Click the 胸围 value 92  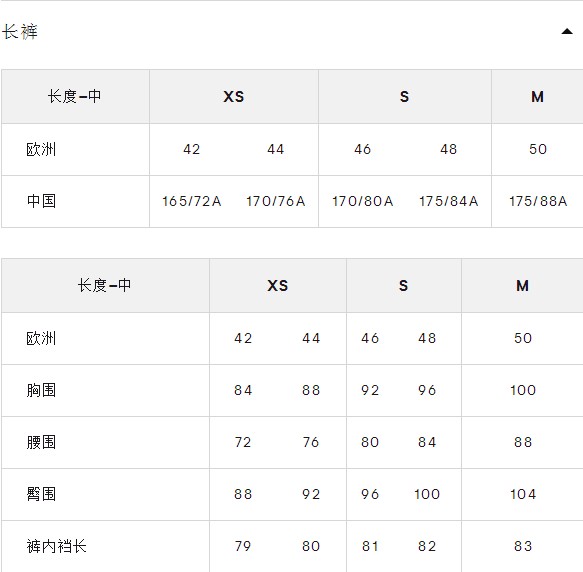pyautogui.click(x=370, y=390)
